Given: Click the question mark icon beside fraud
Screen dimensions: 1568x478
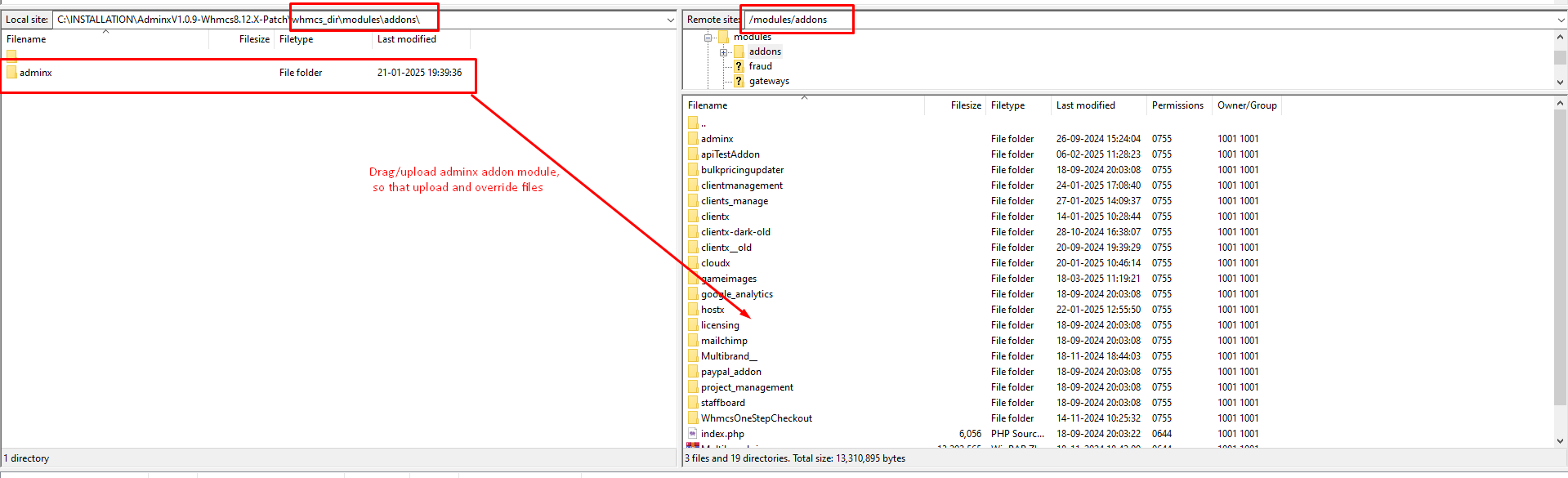Looking at the screenshot, I should (739, 66).
